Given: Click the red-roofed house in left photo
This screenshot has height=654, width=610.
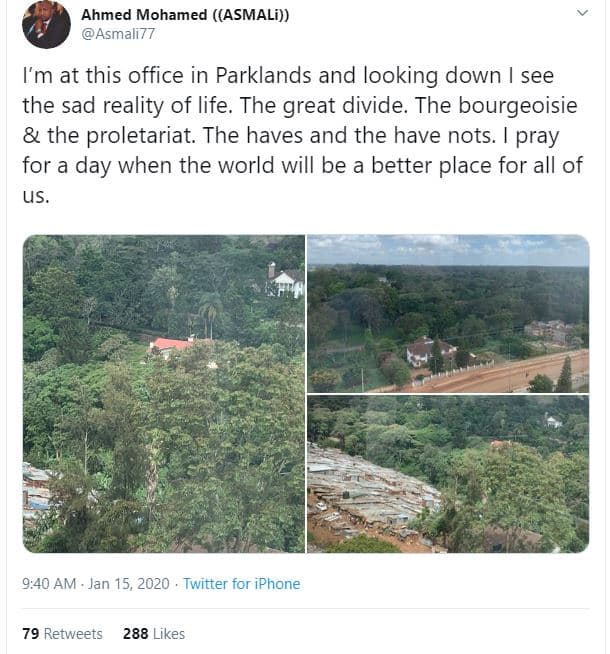Looking at the screenshot, I should 172,346.
